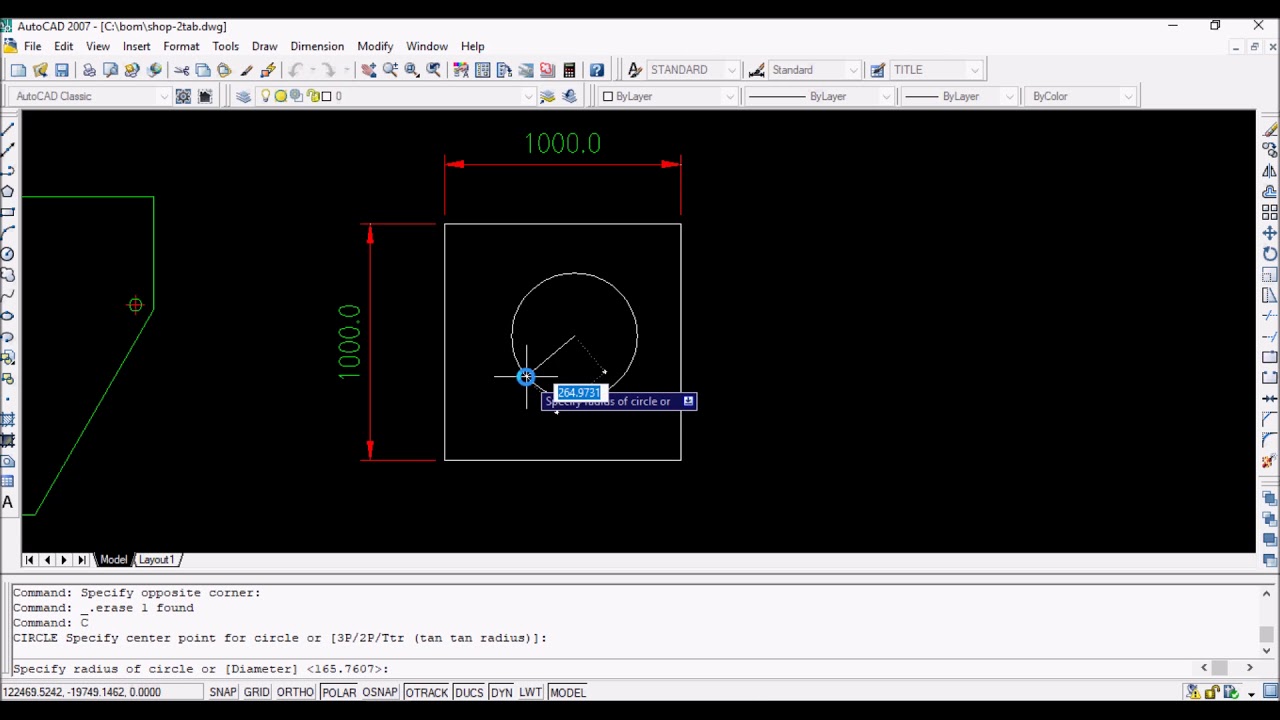Viewport: 1280px width, 720px height.
Task: Switch to the Layout1 tab
Action: 156,560
